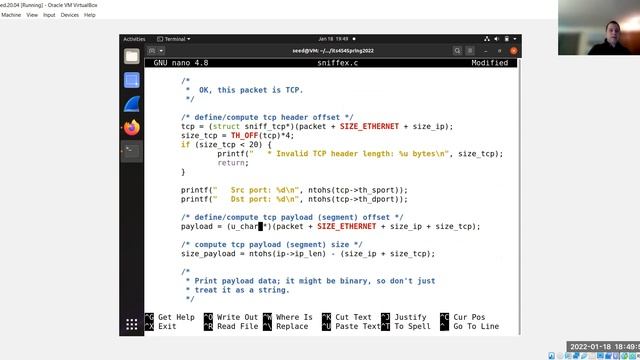Open the VirtualBox Devices menu
The width and height of the screenshot is (640, 360).
point(69,15)
